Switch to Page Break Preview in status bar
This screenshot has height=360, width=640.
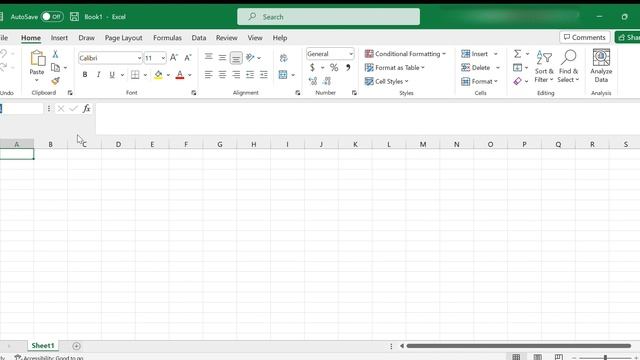point(559,357)
